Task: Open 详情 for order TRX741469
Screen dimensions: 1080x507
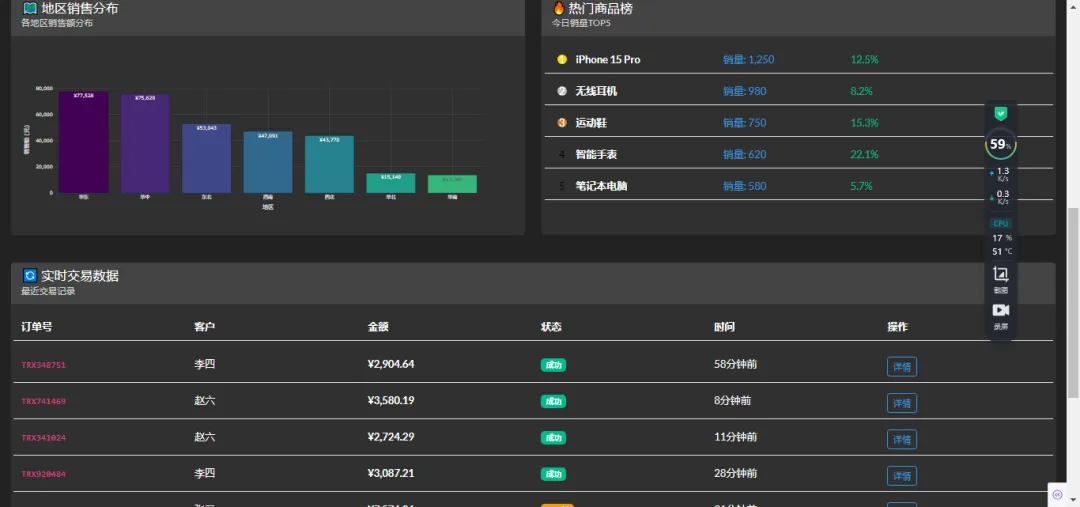Action: coord(902,403)
